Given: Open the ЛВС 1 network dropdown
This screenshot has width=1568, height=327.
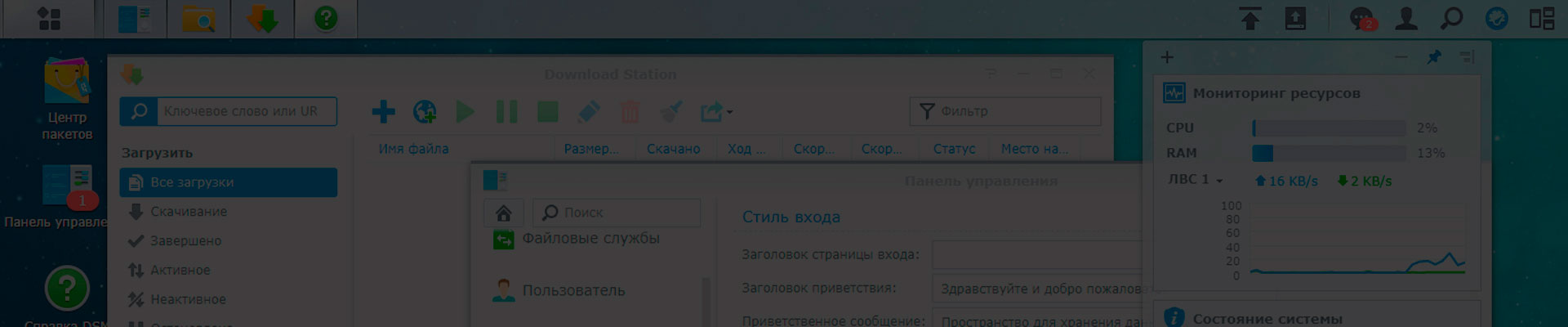Looking at the screenshot, I should pos(1196,180).
